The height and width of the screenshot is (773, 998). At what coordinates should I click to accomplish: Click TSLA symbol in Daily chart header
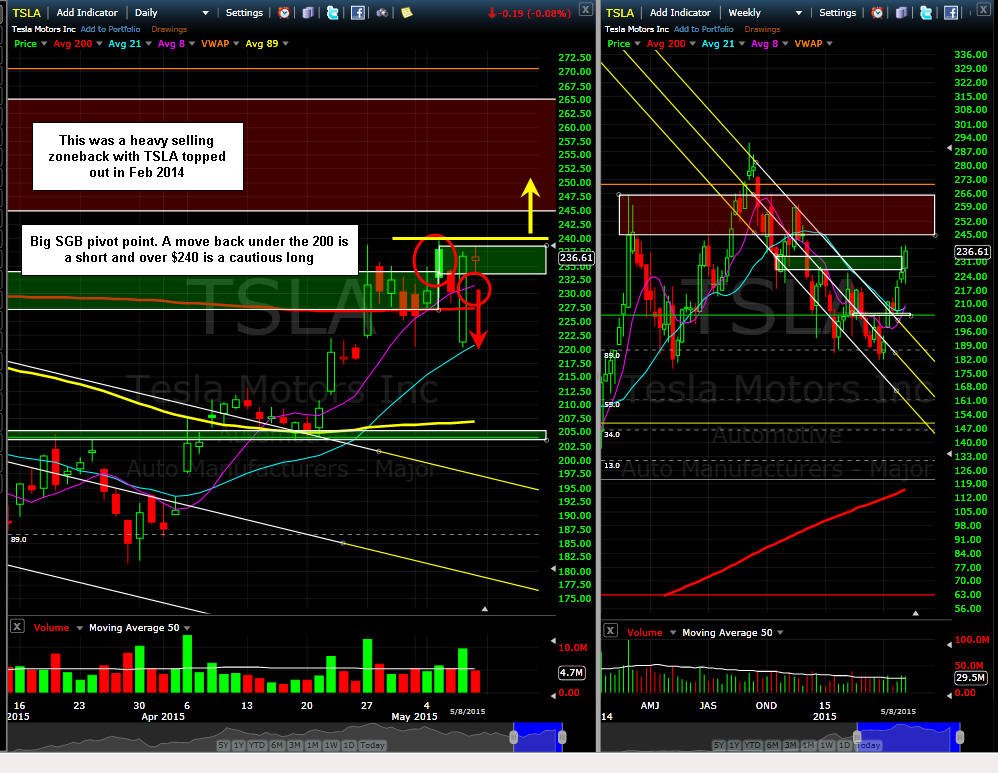(26, 13)
